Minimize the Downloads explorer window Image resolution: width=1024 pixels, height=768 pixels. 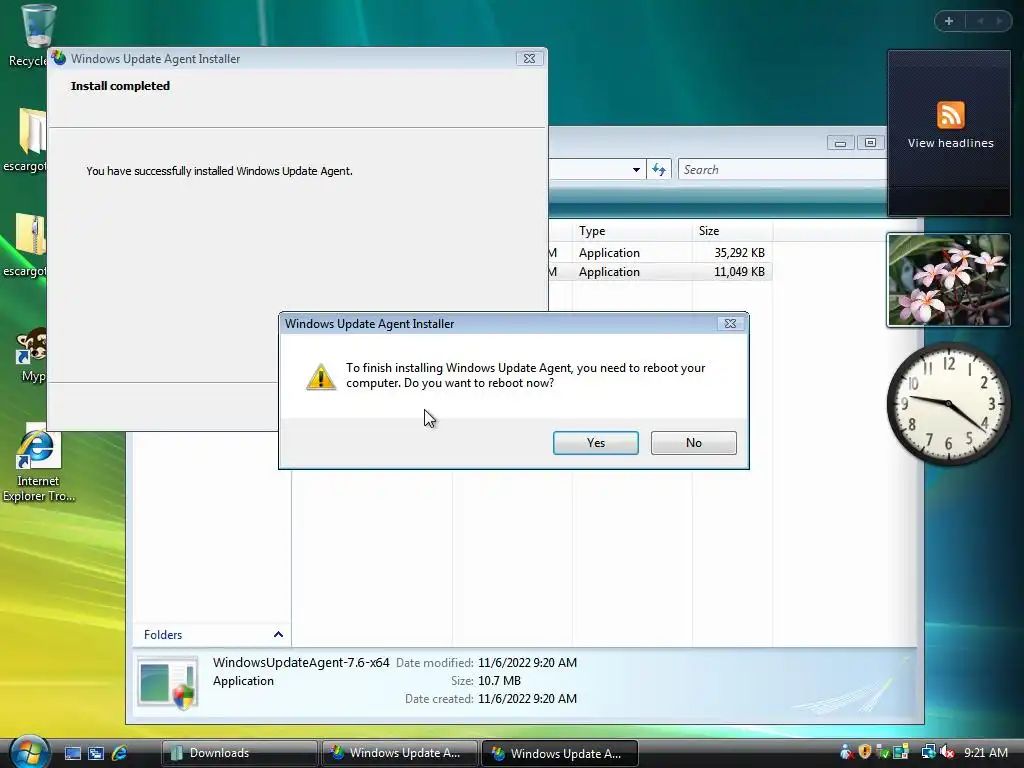click(840, 142)
